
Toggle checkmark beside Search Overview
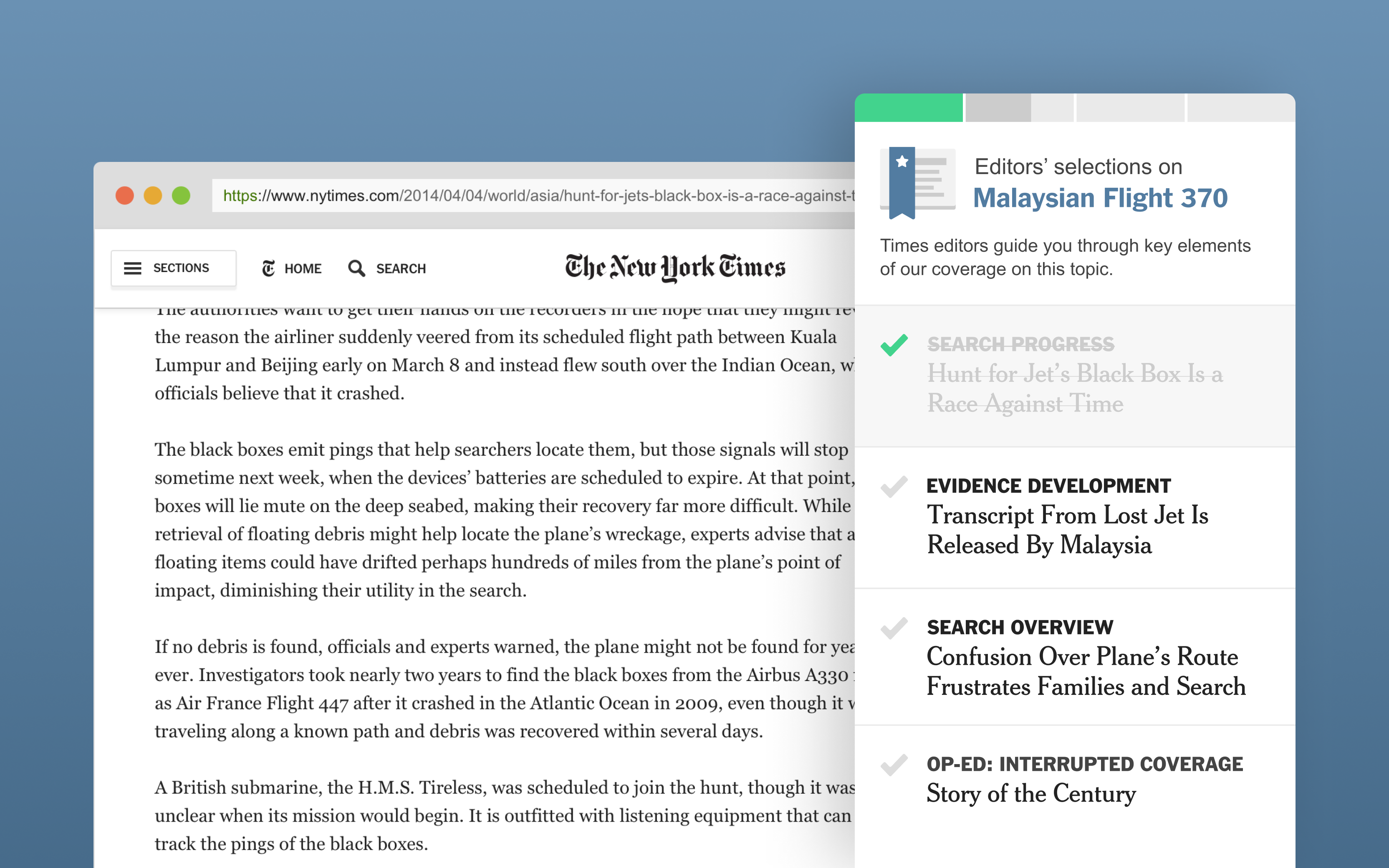coord(894,628)
